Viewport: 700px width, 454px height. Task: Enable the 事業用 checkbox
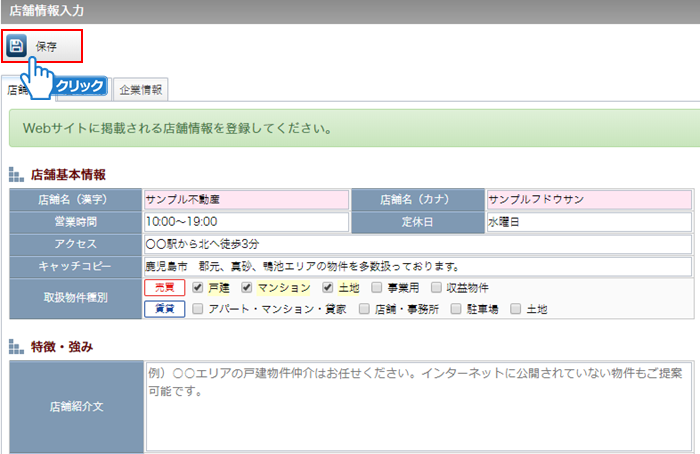point(376,288)
